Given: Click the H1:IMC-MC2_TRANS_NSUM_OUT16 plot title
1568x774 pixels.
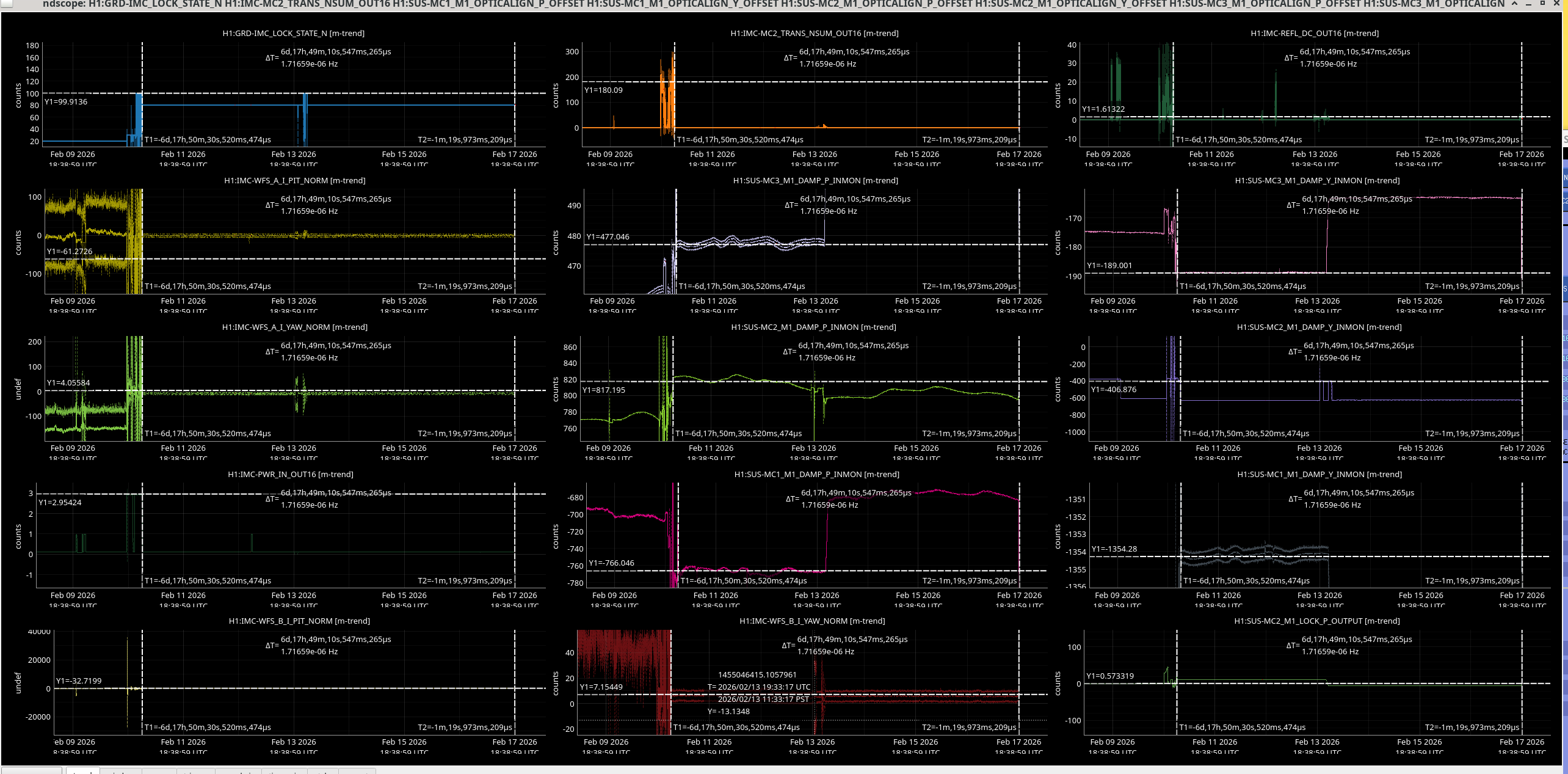Looking at the screenshot, I should tap(814, 34).
